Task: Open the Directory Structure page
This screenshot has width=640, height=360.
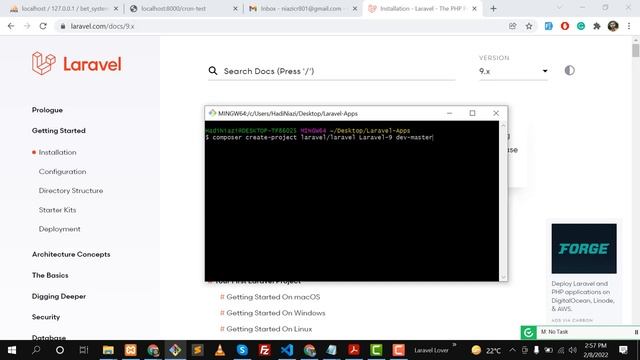Action: tap(71, 191)
